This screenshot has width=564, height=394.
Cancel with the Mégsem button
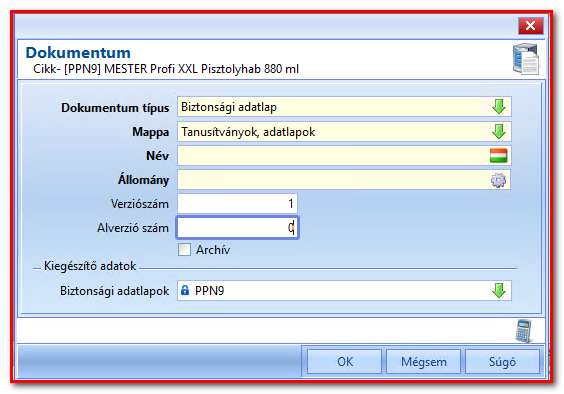point(424,362)
